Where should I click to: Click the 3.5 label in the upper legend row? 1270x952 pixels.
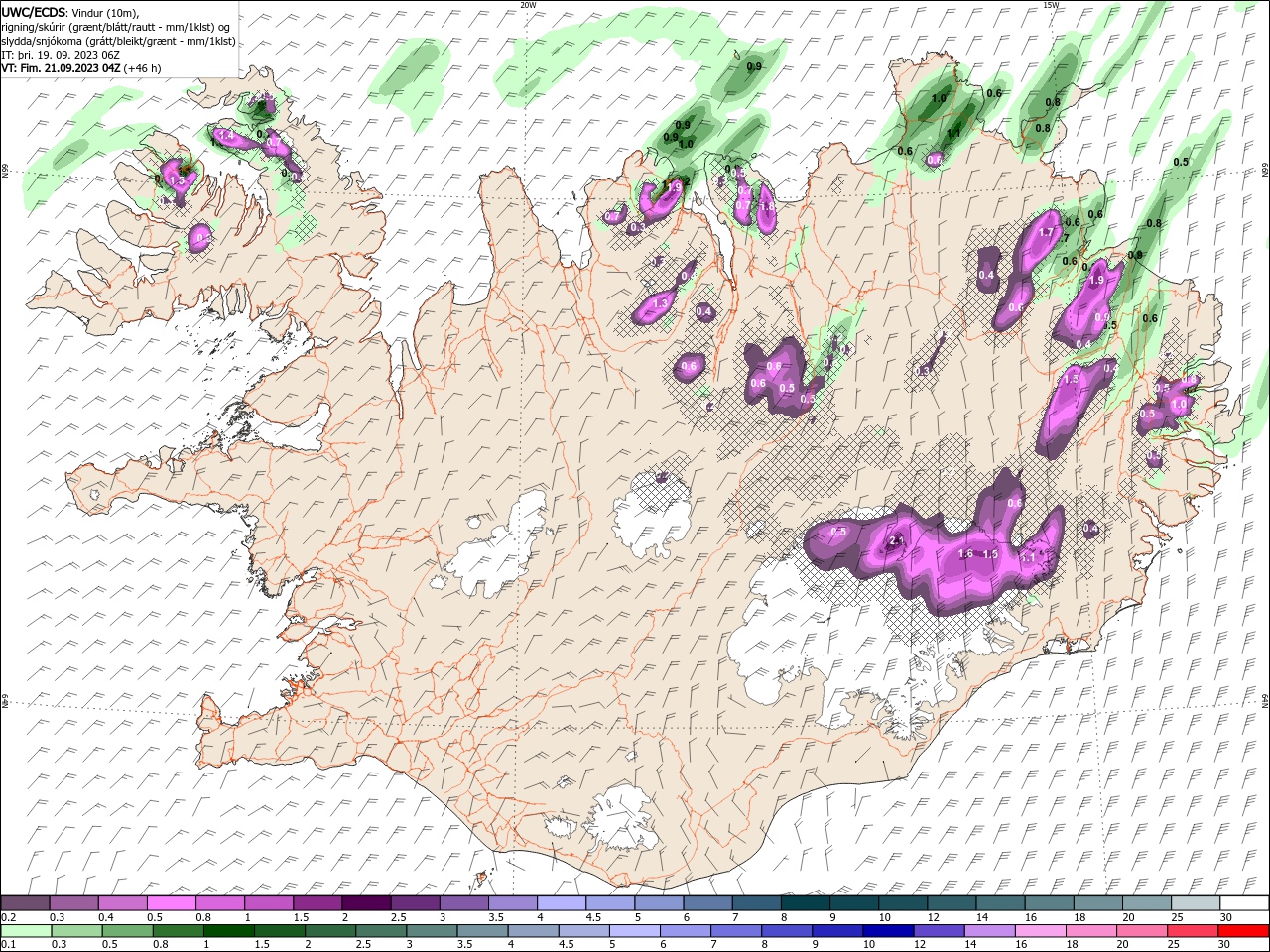click(495, 917)
